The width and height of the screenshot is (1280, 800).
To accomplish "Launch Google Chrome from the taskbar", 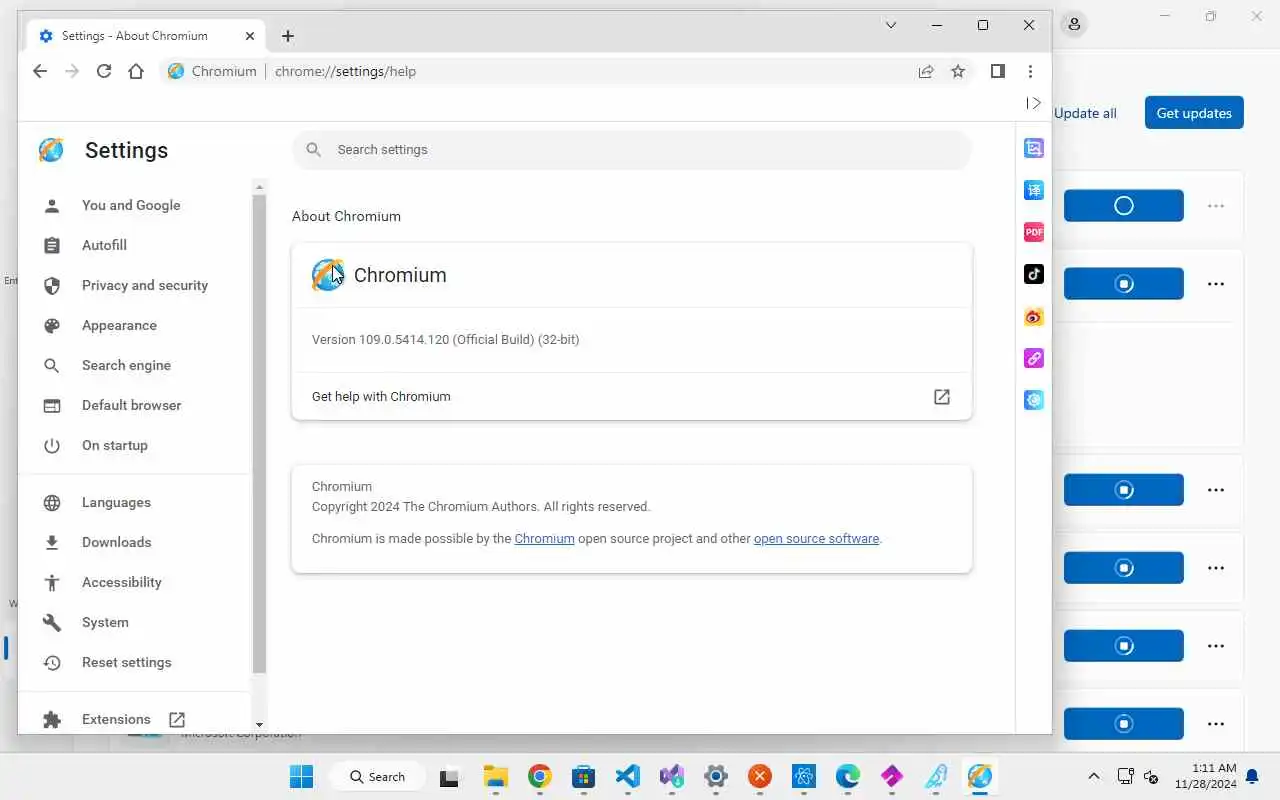I will [x=540, y=776].
